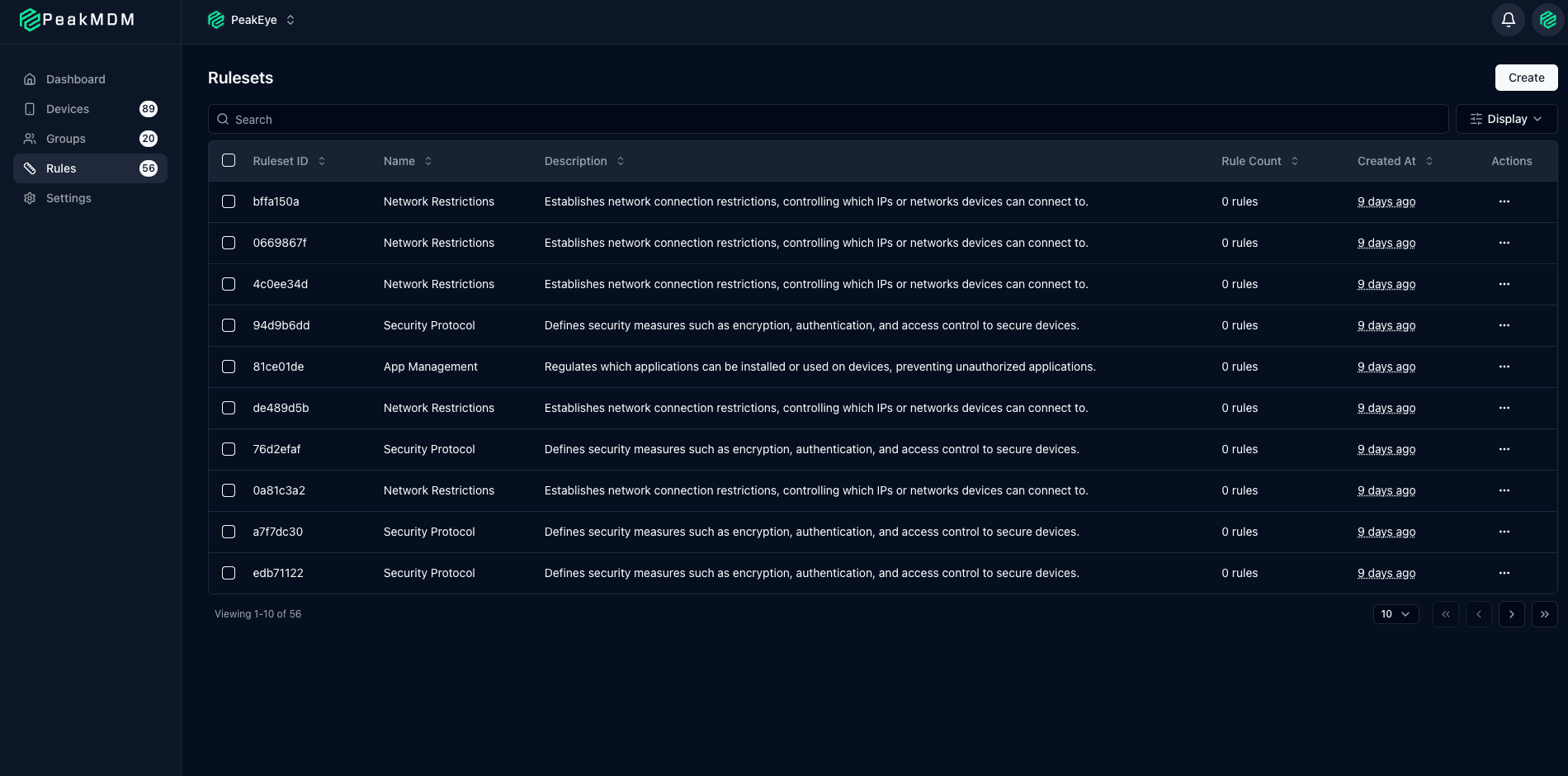
Task: Click the Display sliders icon
Action: pos(1476,119)
